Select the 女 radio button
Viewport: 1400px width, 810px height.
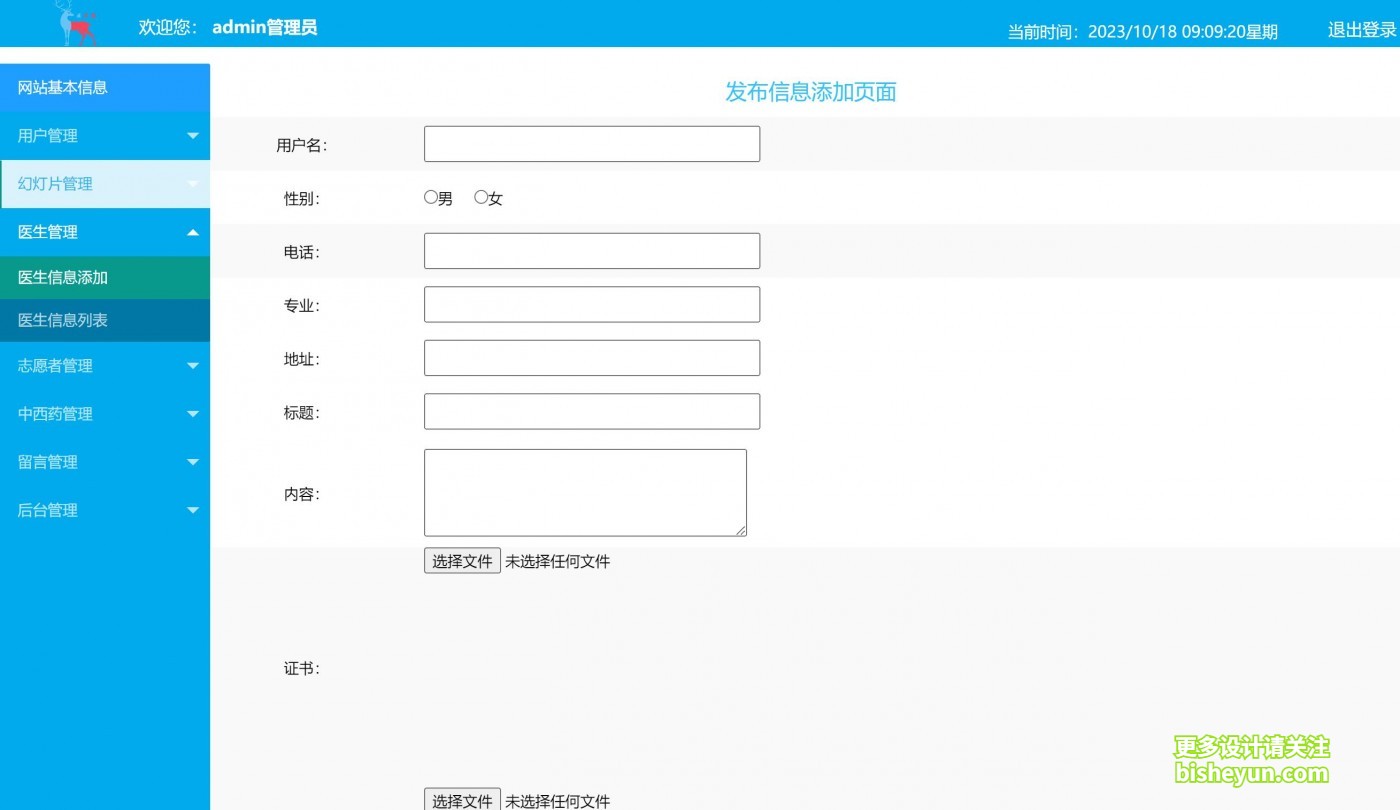[481, 198]
